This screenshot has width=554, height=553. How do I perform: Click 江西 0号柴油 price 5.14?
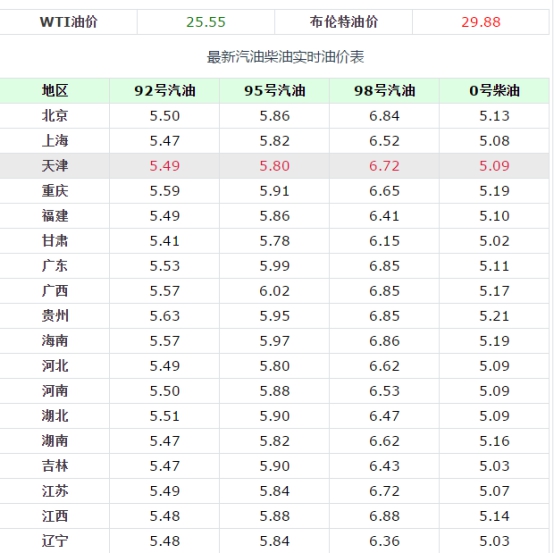tap(494, 516)
